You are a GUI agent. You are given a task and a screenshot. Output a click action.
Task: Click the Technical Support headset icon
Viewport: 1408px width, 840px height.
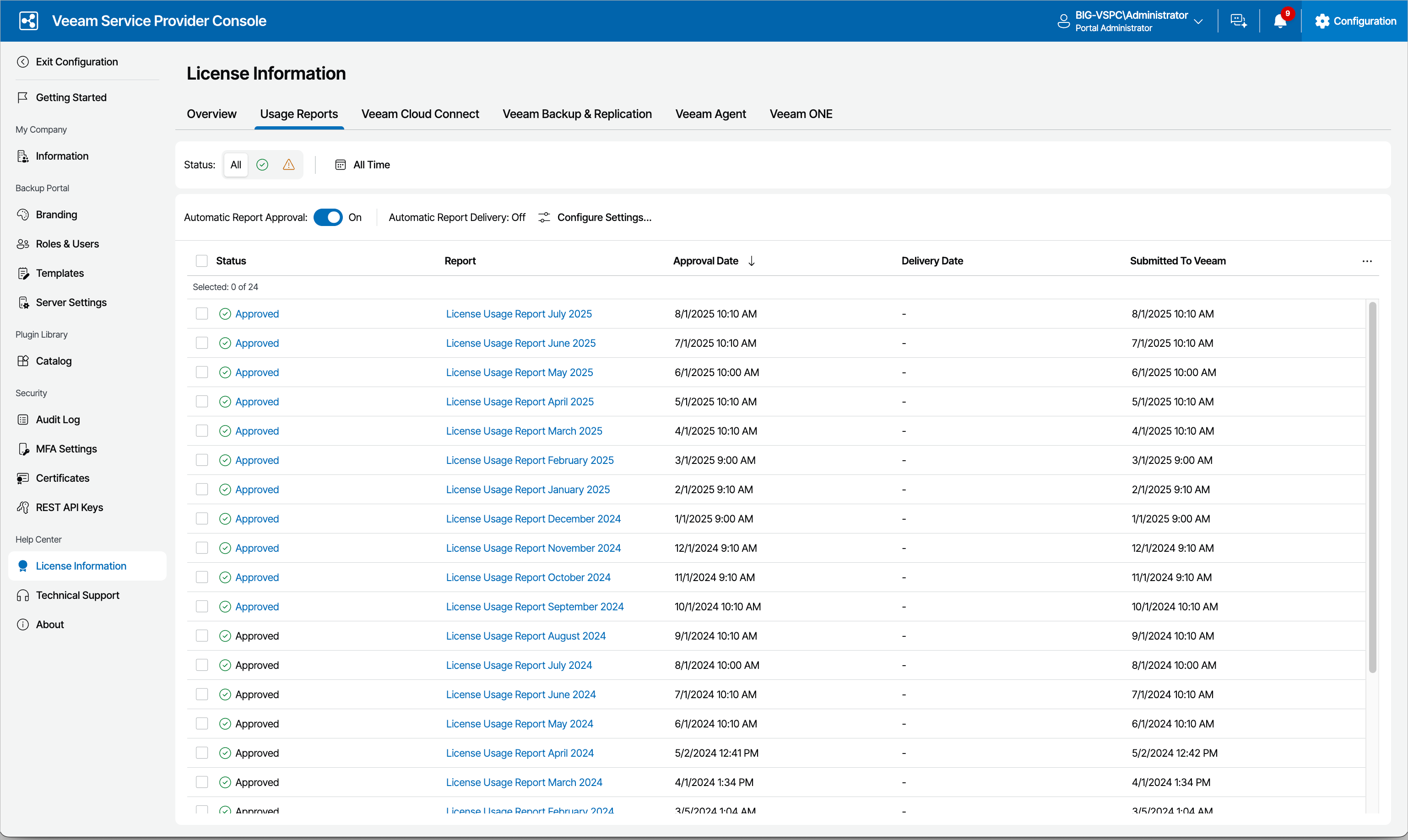click(x=22, y=596)
